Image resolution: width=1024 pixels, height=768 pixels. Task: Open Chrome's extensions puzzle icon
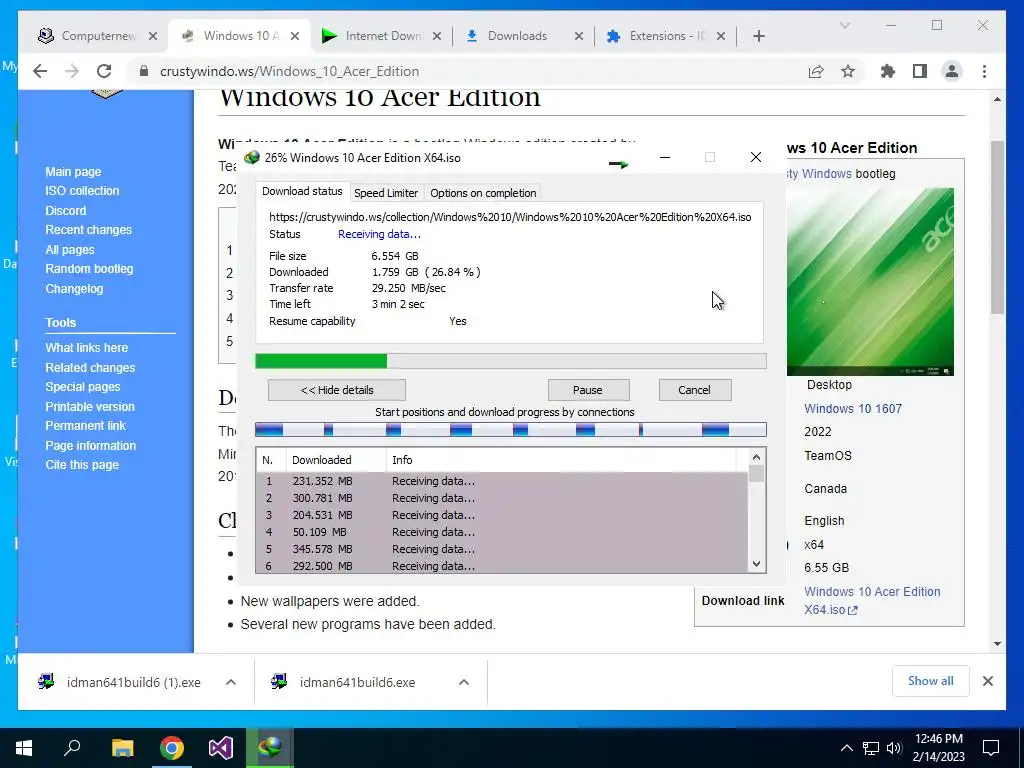pyautogui.click(x=888, y=71)
